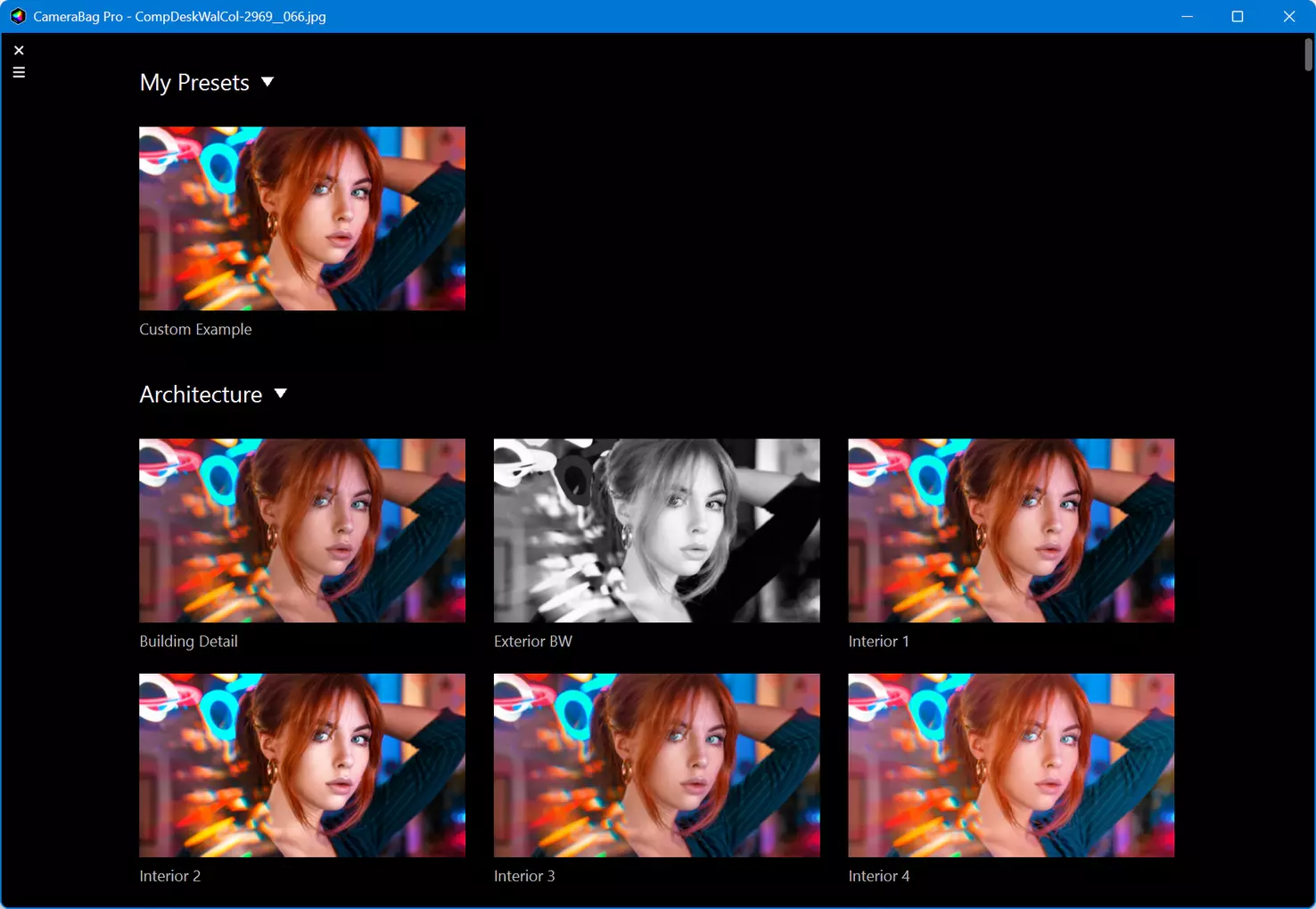Click the Interior 1 label
1316x909 pixels.
tap(878, 642)
